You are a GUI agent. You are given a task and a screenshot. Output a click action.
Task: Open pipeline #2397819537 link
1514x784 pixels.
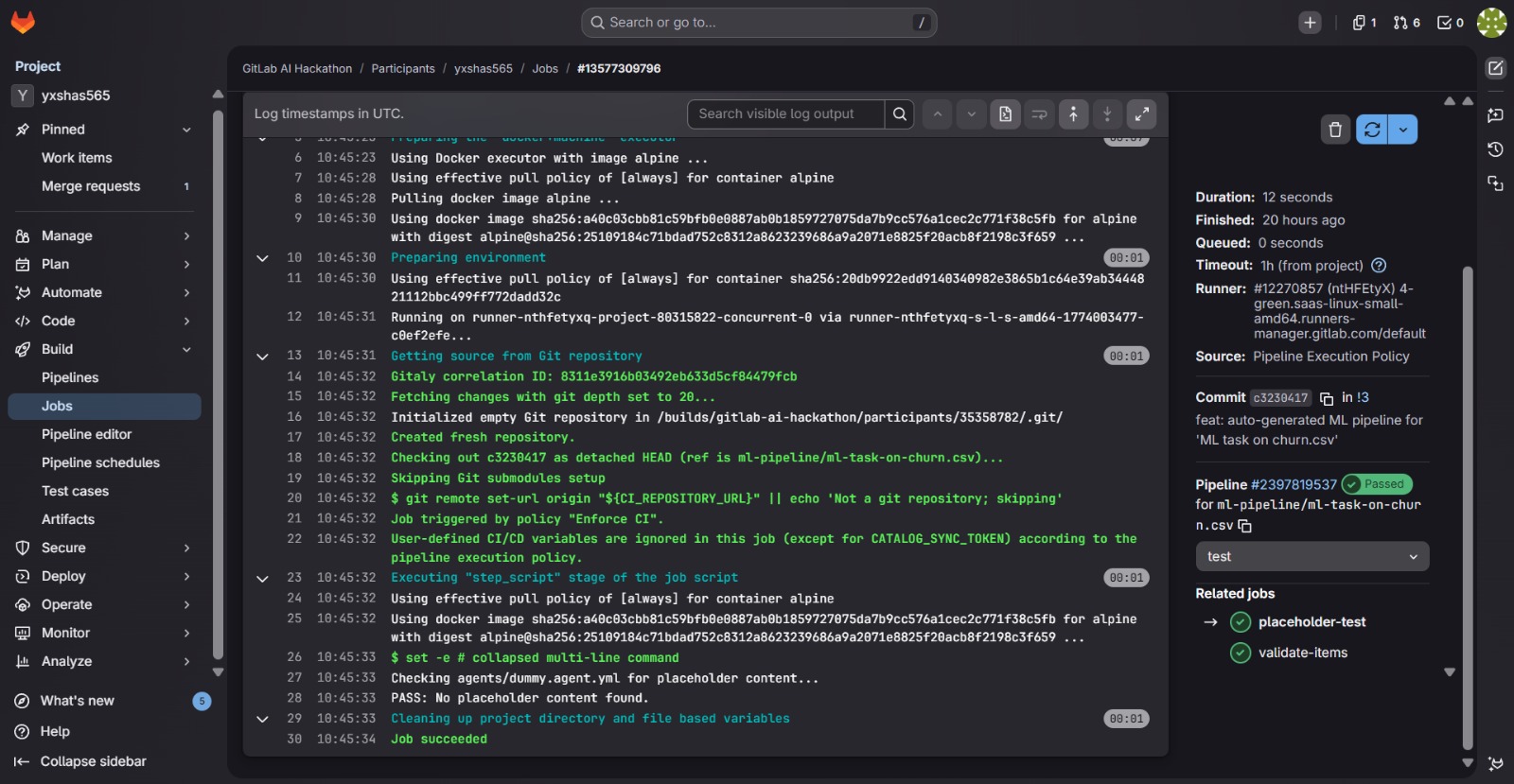coord(1294,484)
